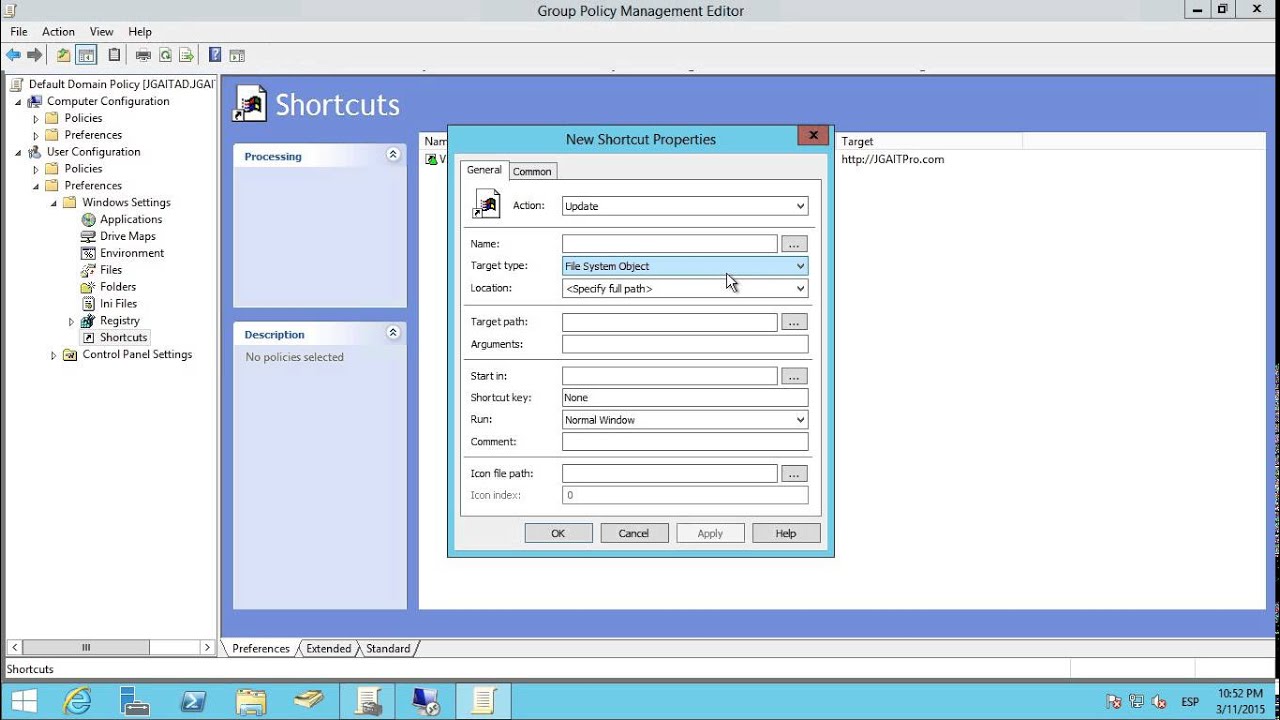Open the Action dropdown in the shortcut dialog
Image resolution: width=1280 pixels, height=720 pixels.
pyautogui.click(x=685, y=206)
